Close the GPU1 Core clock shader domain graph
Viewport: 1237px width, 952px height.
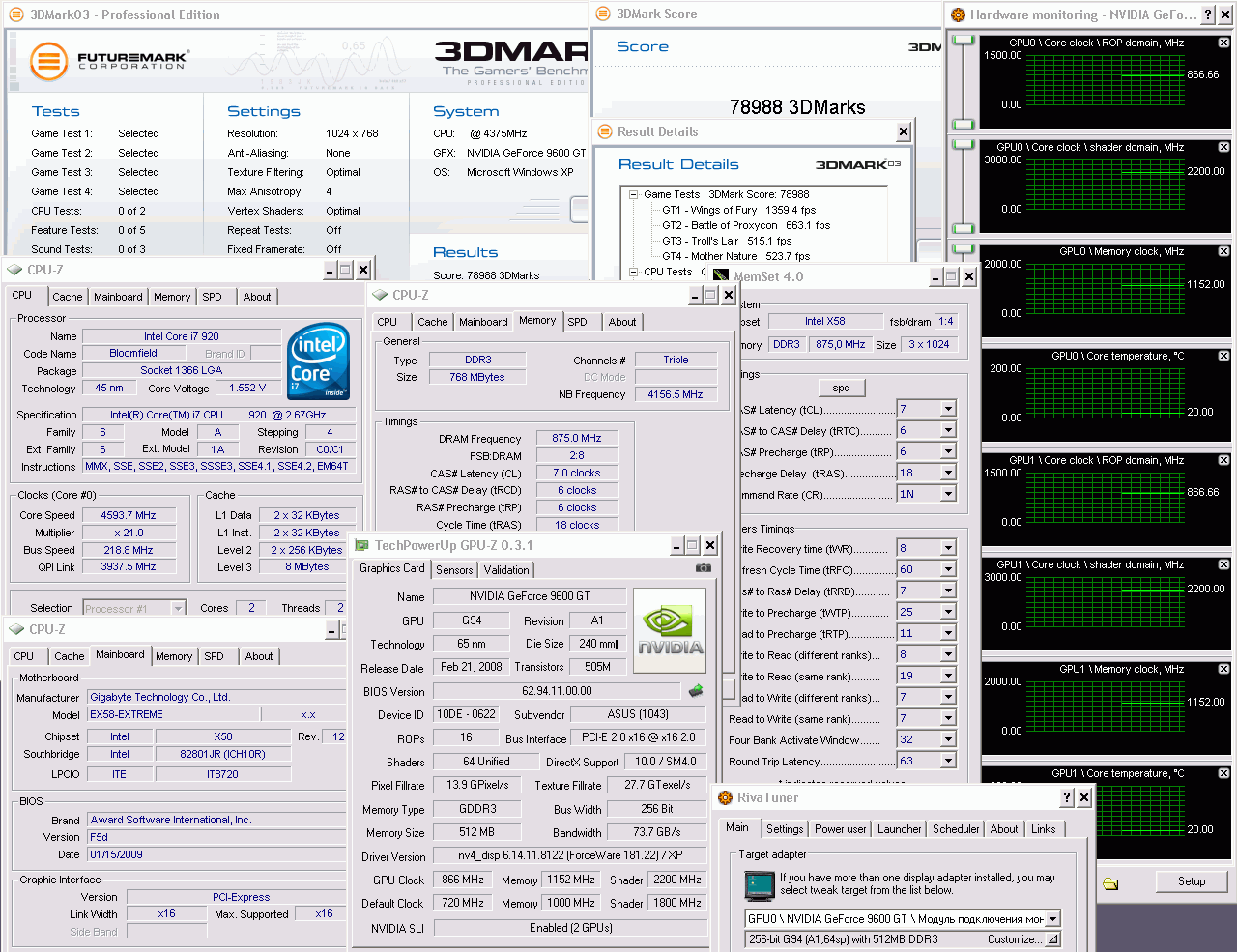(1223, 564)
